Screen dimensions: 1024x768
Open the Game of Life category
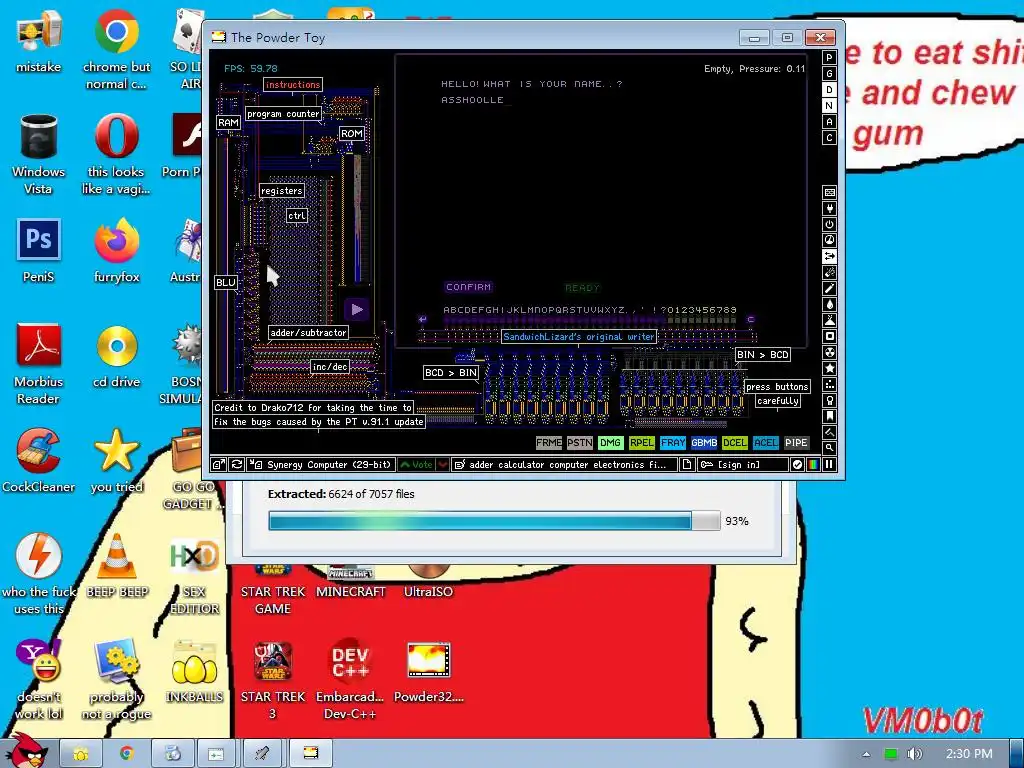(x=829, y=385)
